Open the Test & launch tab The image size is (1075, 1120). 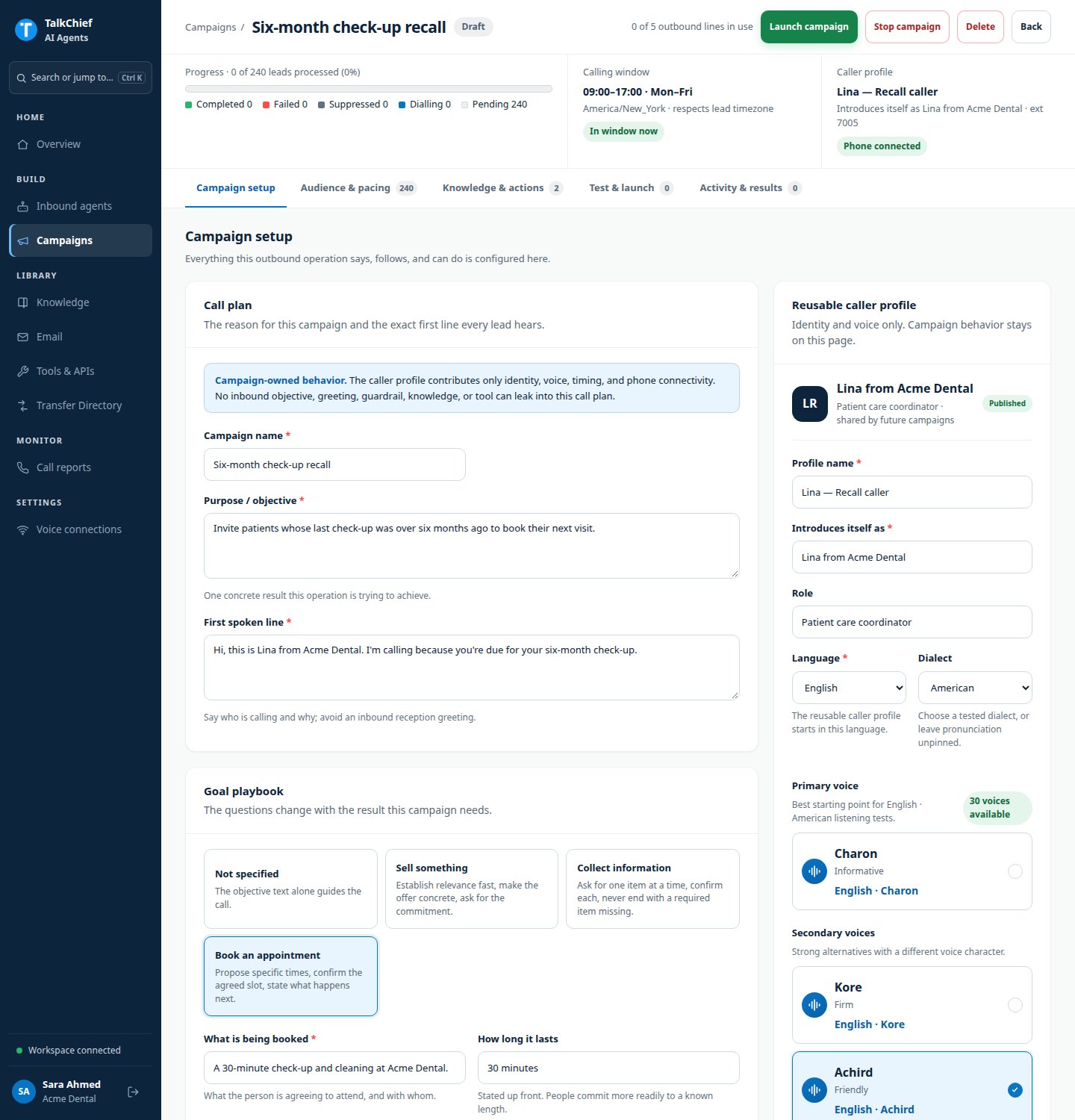click(632, 188)
